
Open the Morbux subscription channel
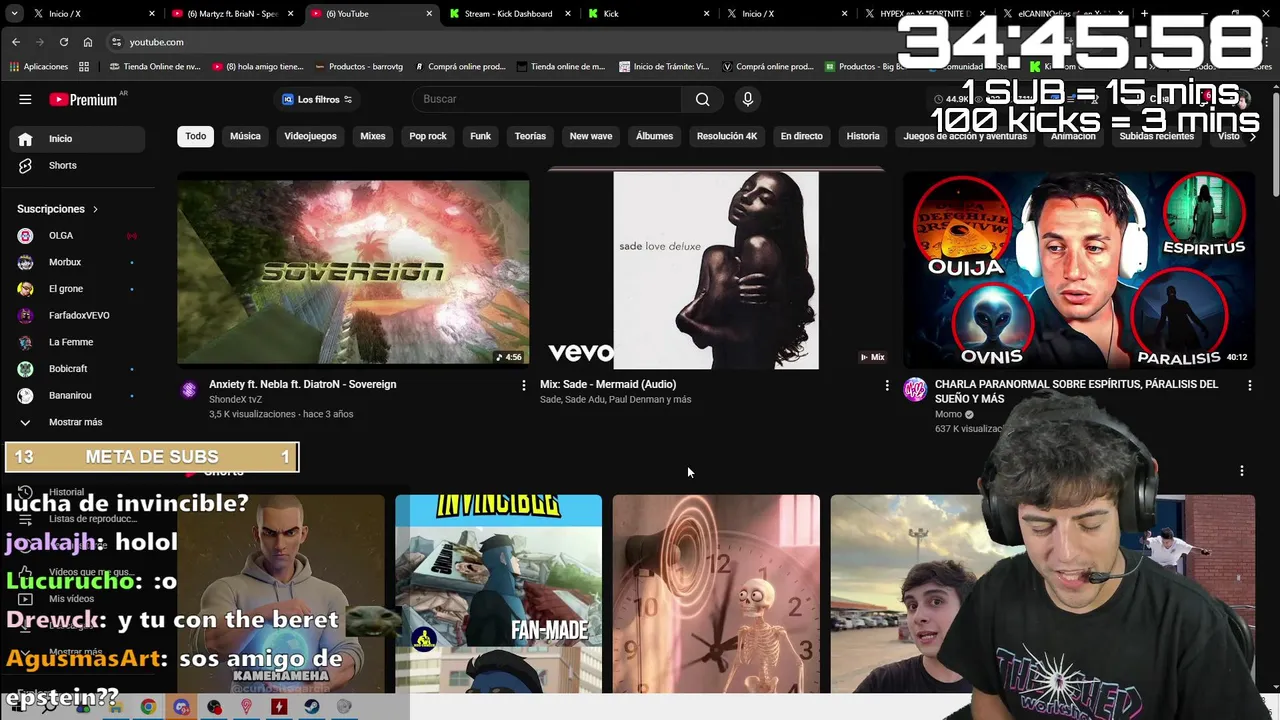point(78,262)
